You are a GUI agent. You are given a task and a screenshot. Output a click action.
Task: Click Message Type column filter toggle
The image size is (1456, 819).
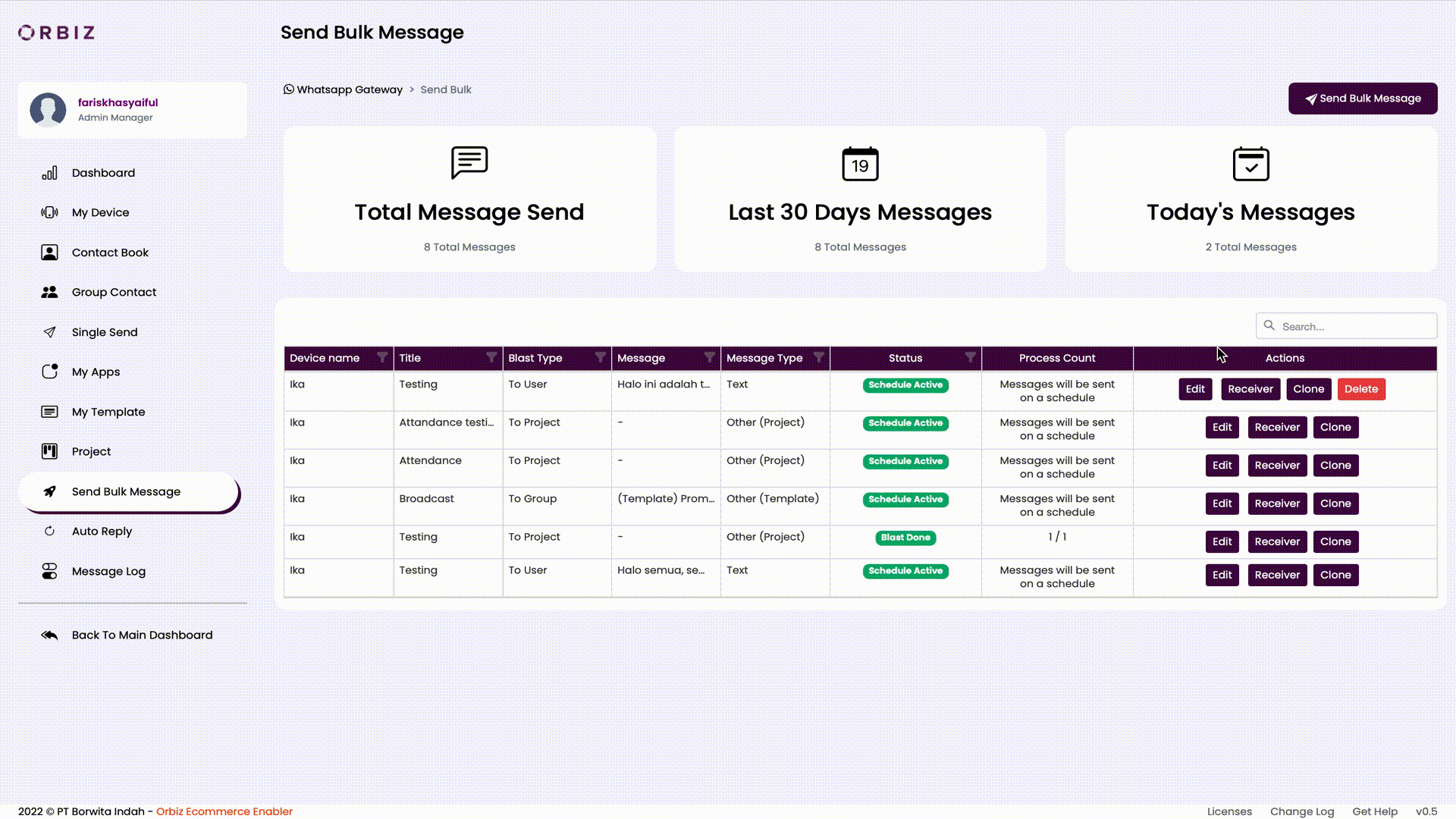[x=819, y=357]
